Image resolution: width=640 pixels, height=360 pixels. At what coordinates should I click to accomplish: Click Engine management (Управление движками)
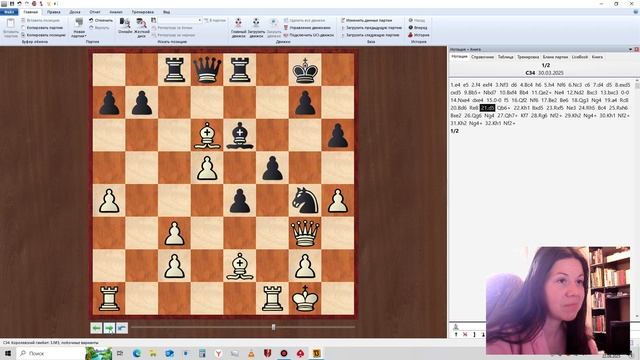[307, 27]
